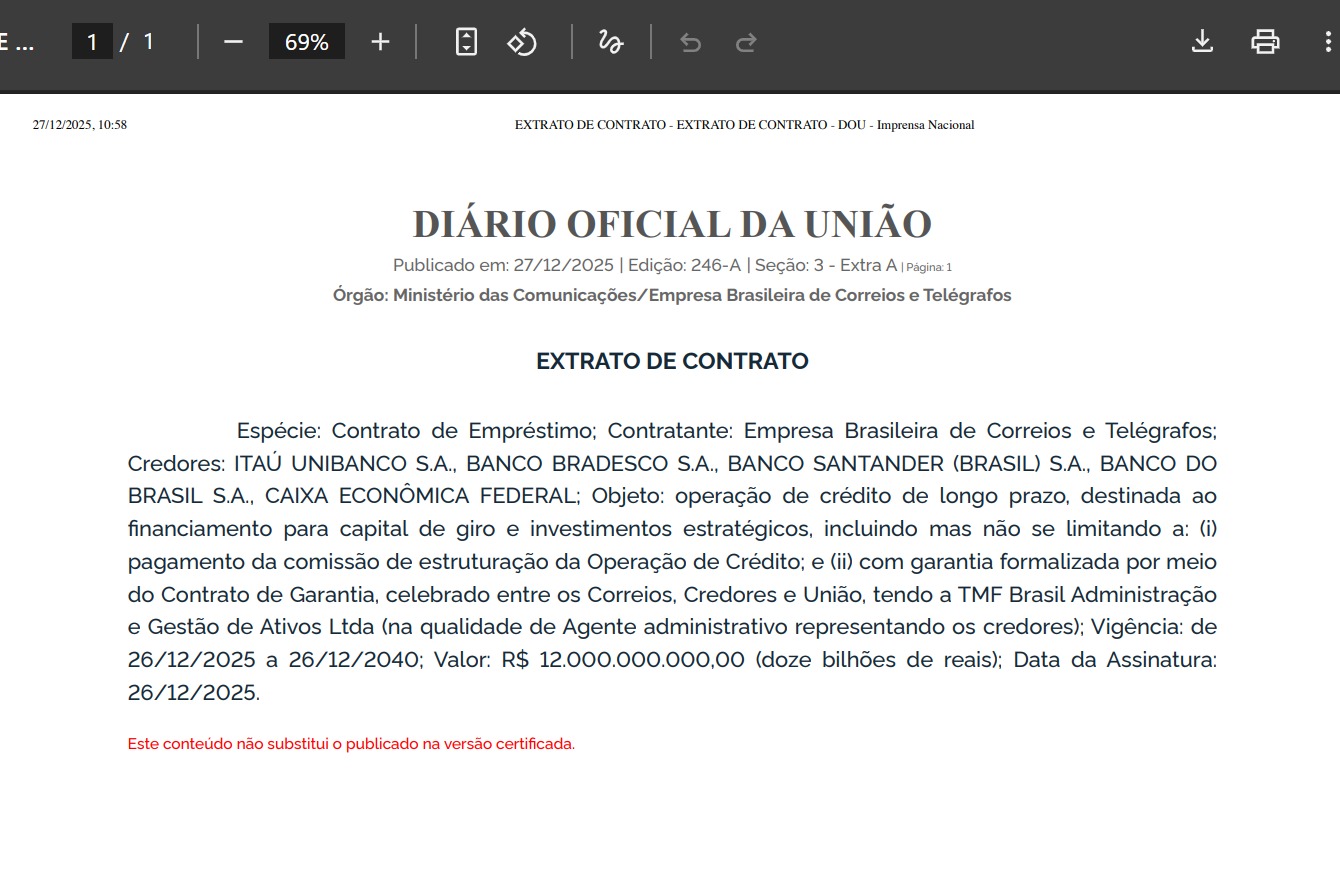The height and width of the screenshot is (896, 1340).
Task: Rotate the document counterclockwise
Action: pyautogui.click(x=522, y=42)
